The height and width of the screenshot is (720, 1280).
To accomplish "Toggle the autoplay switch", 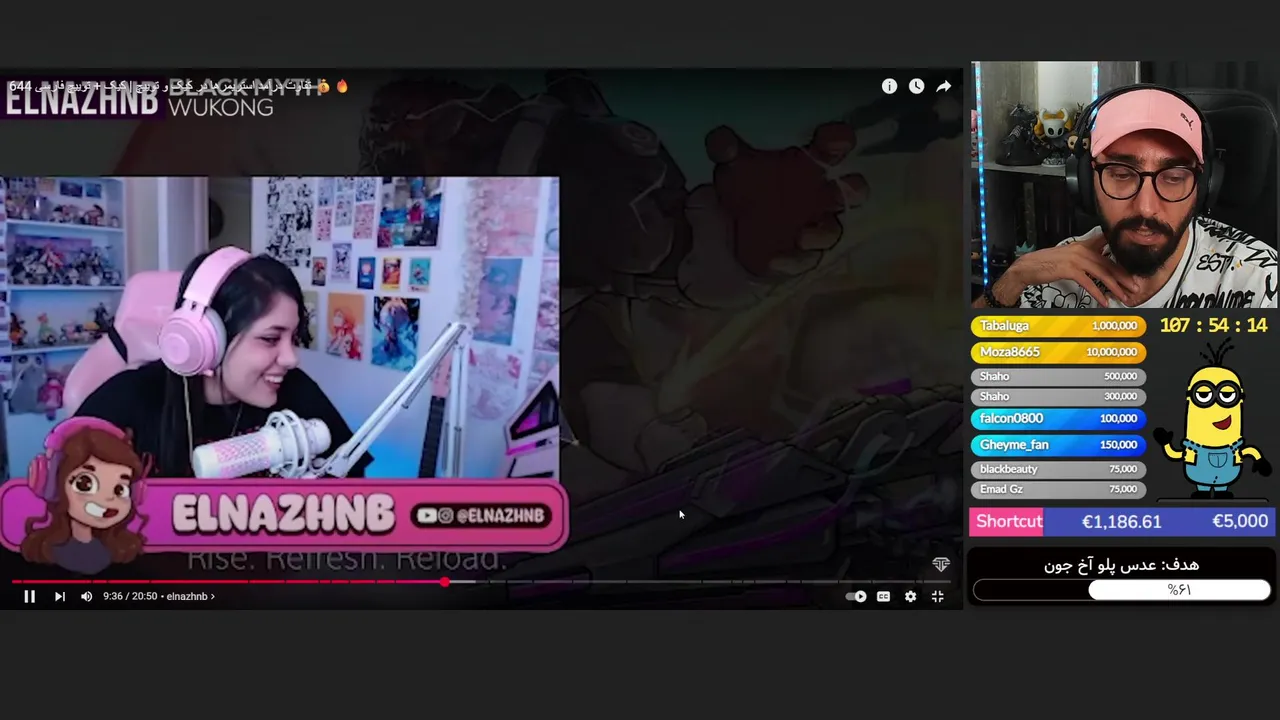I will (x=856, y=596).
